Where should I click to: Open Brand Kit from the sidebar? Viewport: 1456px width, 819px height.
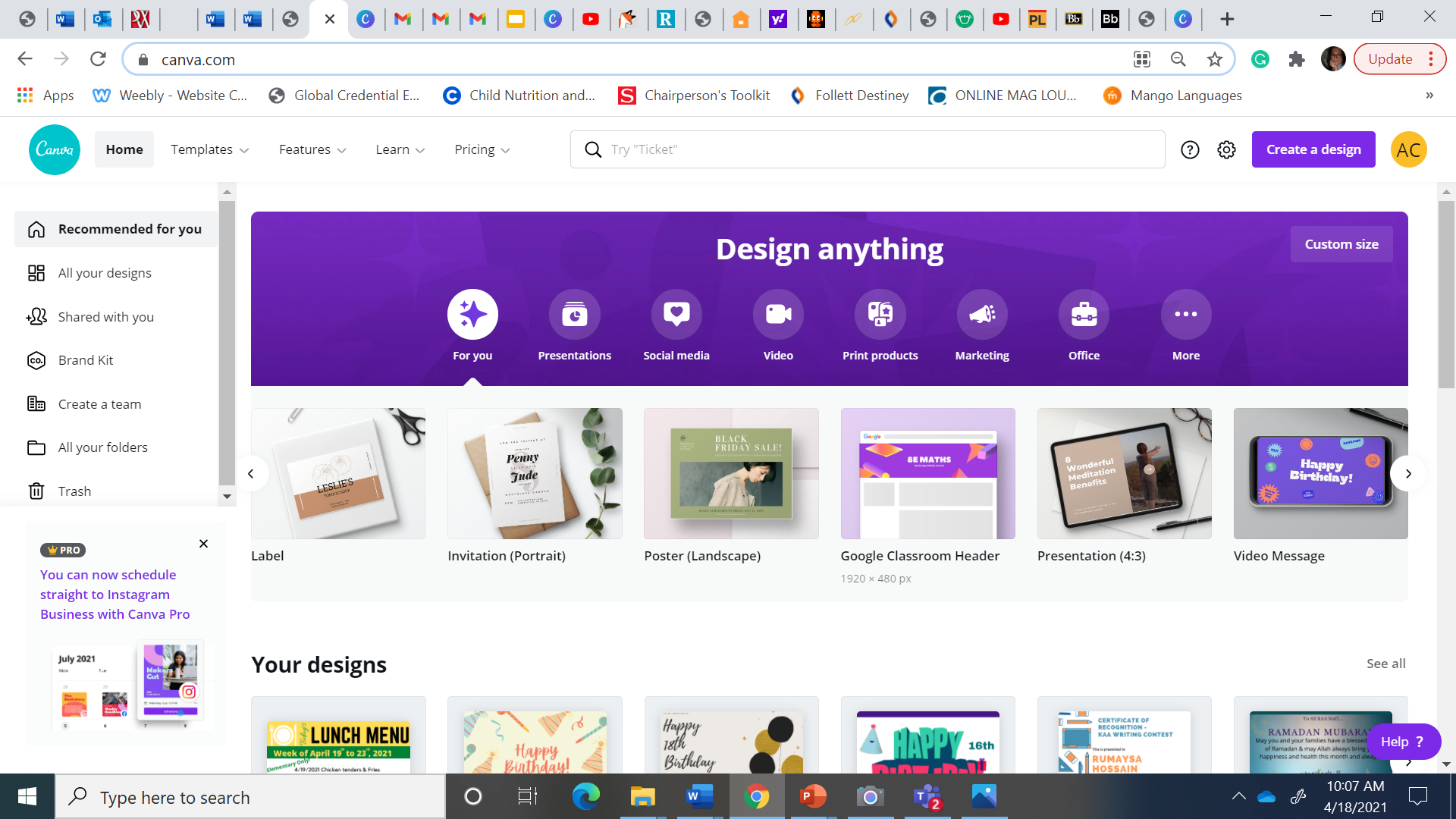[86, 360]
